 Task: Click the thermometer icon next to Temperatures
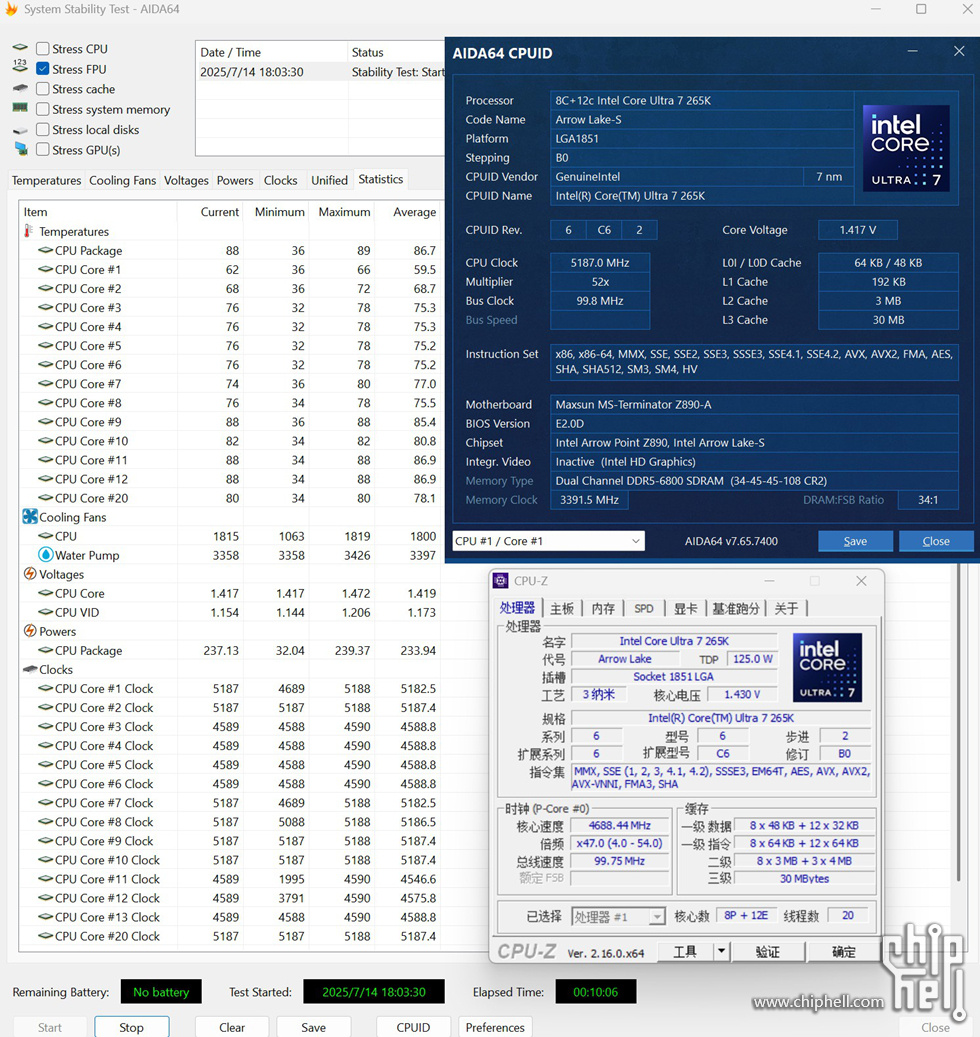point(28,231)
